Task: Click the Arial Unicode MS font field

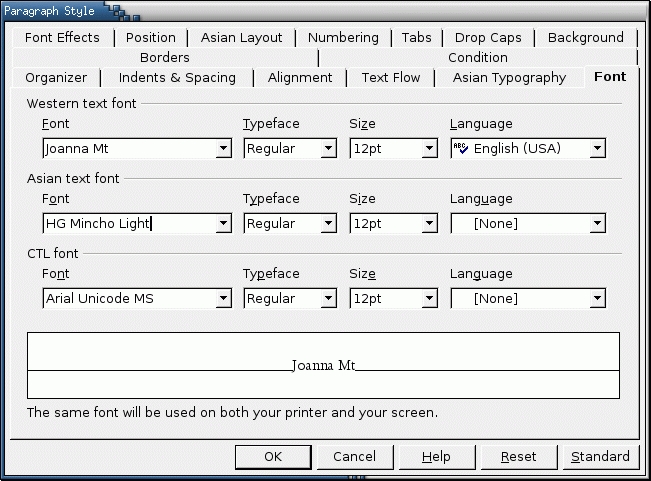Action: pos(129,299)
